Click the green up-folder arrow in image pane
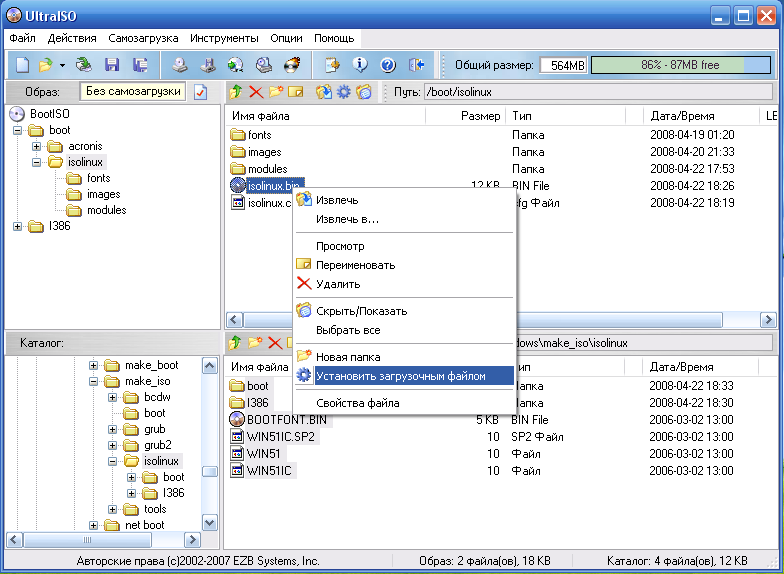The width and height of the screenshot is (784, 574). [x=236, y=92]
